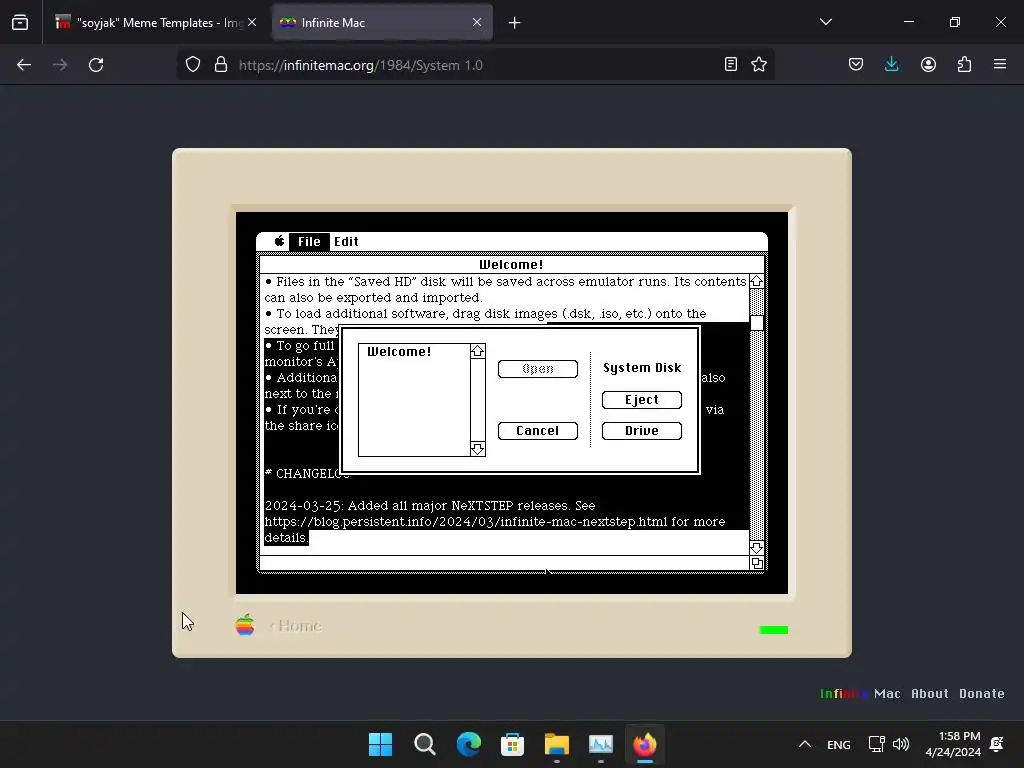Click the Welcome window scrollbar thumb
Viewport: 1024px width, 768px height.
tap(756, 323)
